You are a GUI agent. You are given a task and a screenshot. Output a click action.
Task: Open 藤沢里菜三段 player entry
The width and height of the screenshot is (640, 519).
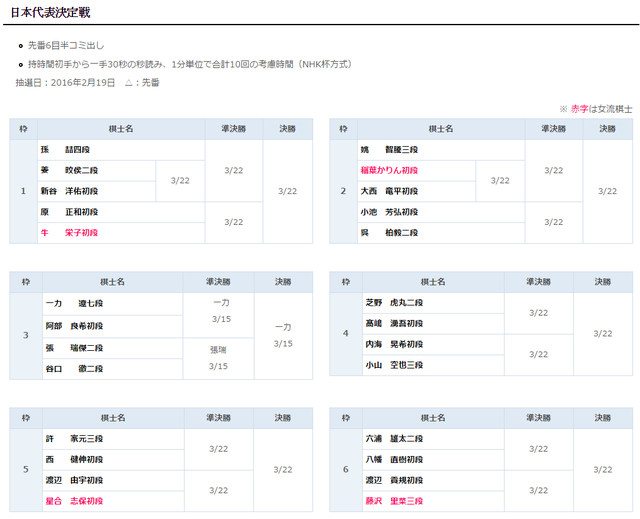point(394,501)
